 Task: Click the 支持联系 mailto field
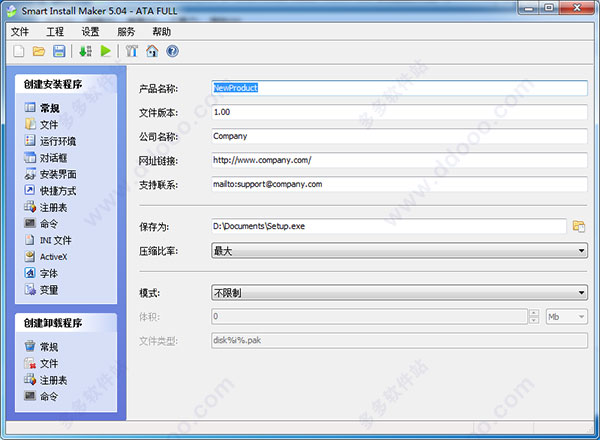coord(399,184)
